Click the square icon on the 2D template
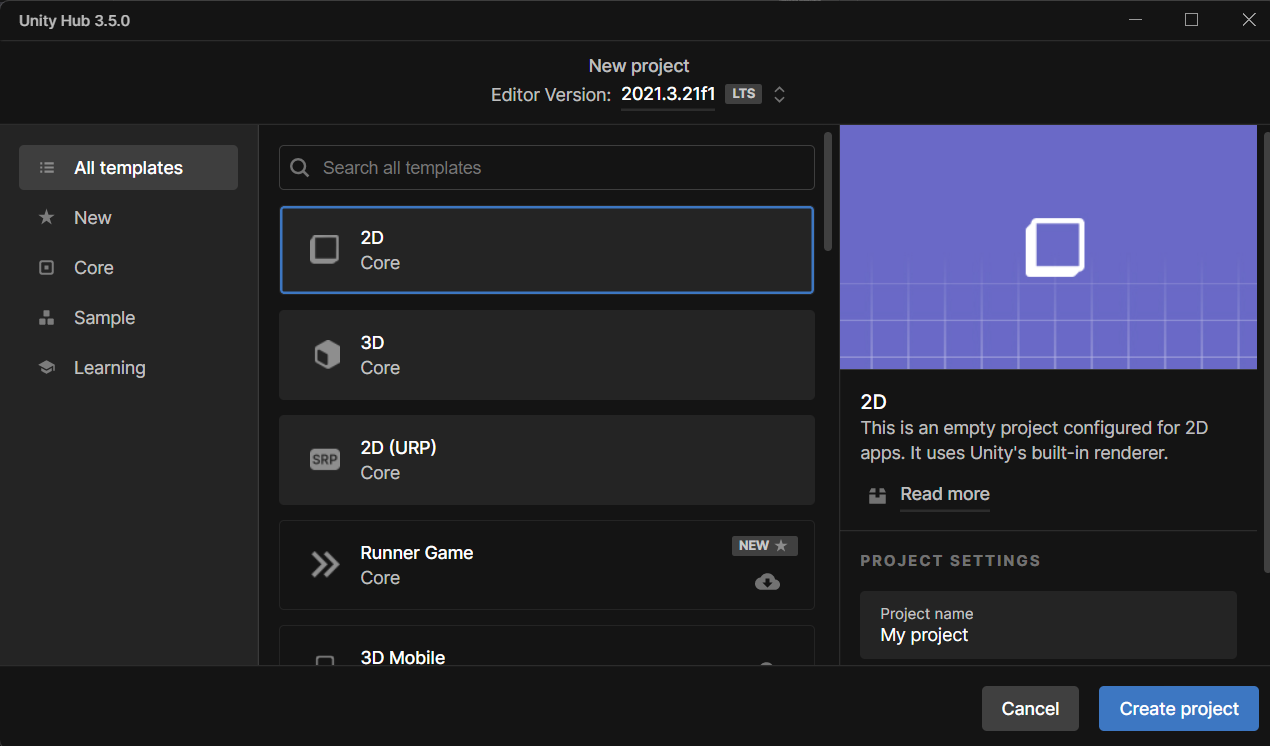1270x746 pixels. 324,248
